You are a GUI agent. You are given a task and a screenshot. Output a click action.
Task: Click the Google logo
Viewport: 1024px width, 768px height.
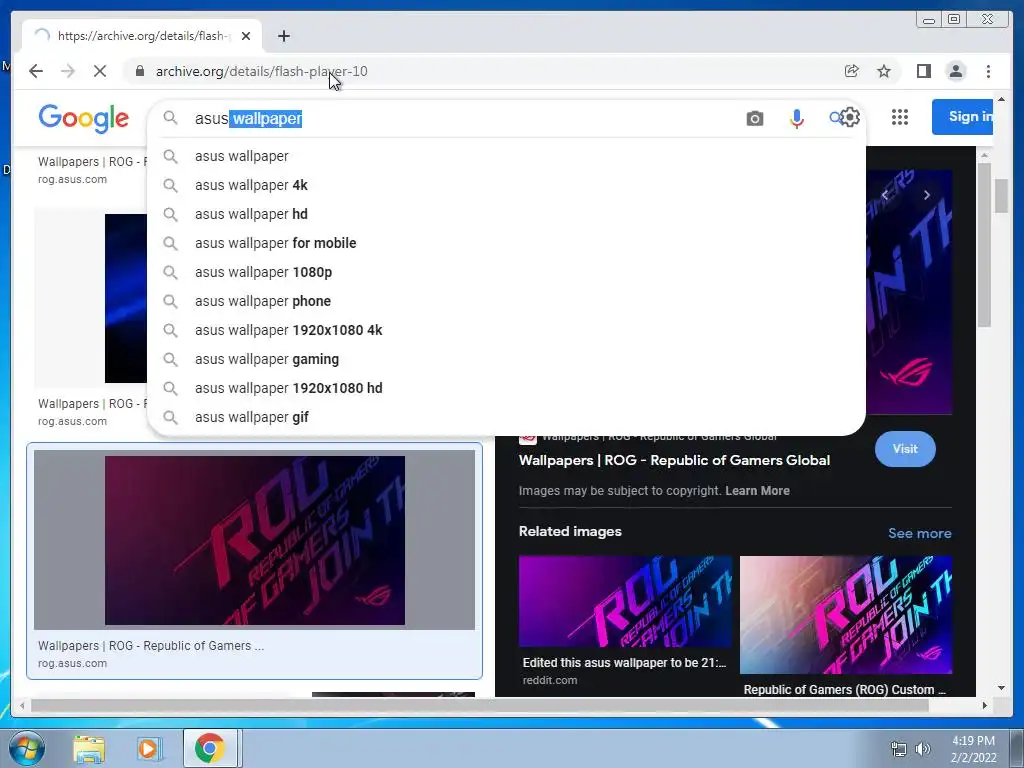click(84, 118)
